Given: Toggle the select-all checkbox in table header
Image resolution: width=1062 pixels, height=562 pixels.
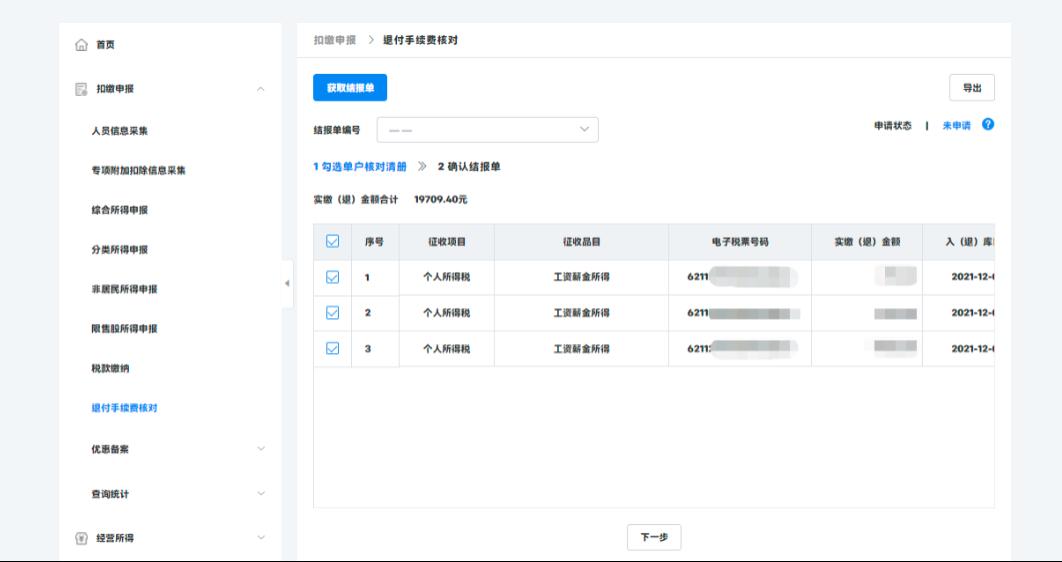Looking at the screenshot, I should coord(333,241).
